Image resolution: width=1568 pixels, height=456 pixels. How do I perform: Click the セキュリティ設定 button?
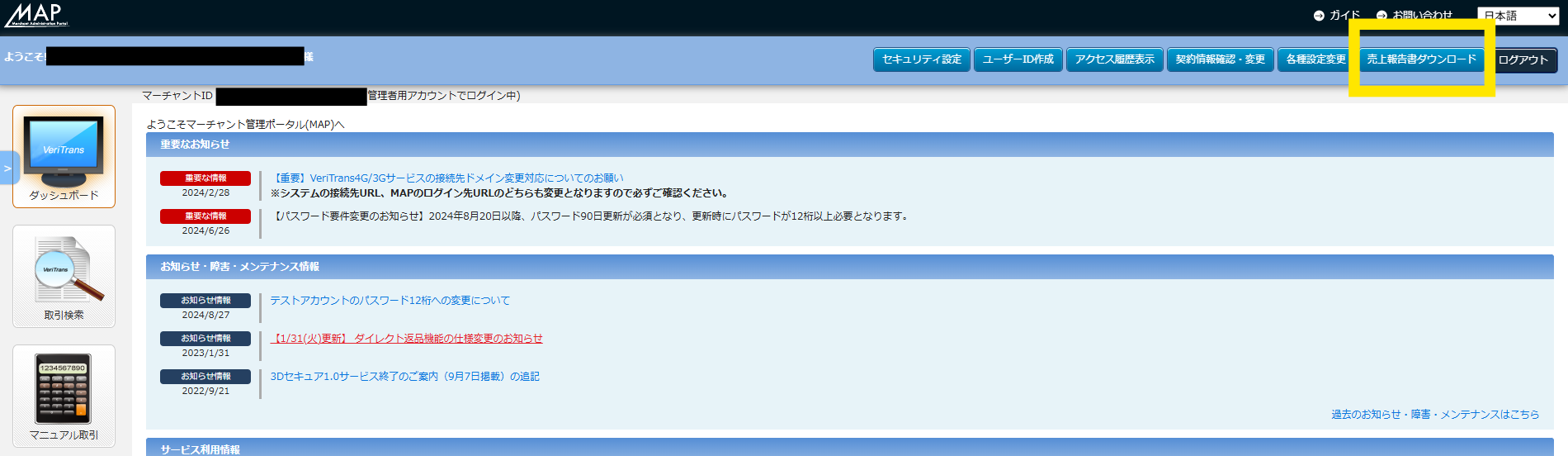(x=922, y=59)
